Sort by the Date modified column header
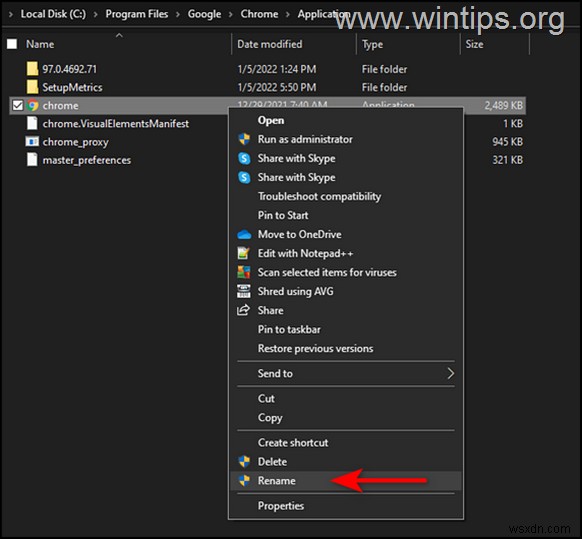This screenshot has height=539, width=582. coord(269,44)
